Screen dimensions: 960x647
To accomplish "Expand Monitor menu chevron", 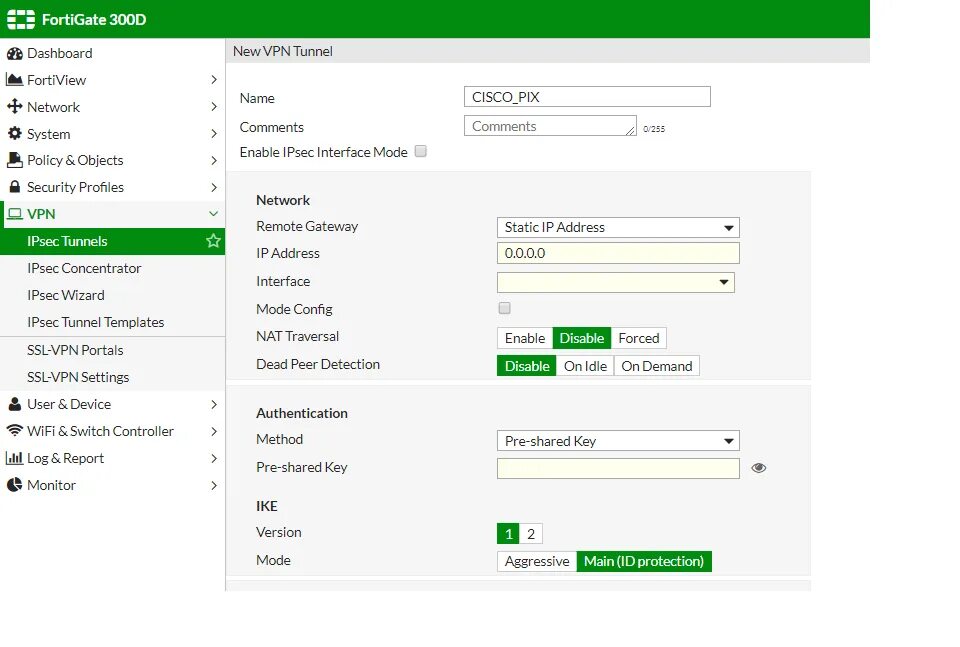I will (214, 485).
